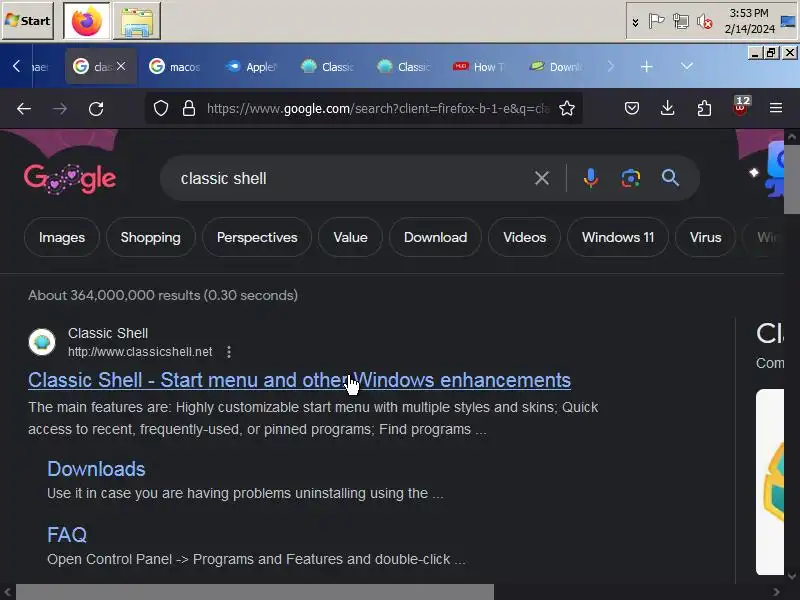
Task: Click the Google Valentine's doodle logo
Action: pyautogui.click(x=70, y=179)
